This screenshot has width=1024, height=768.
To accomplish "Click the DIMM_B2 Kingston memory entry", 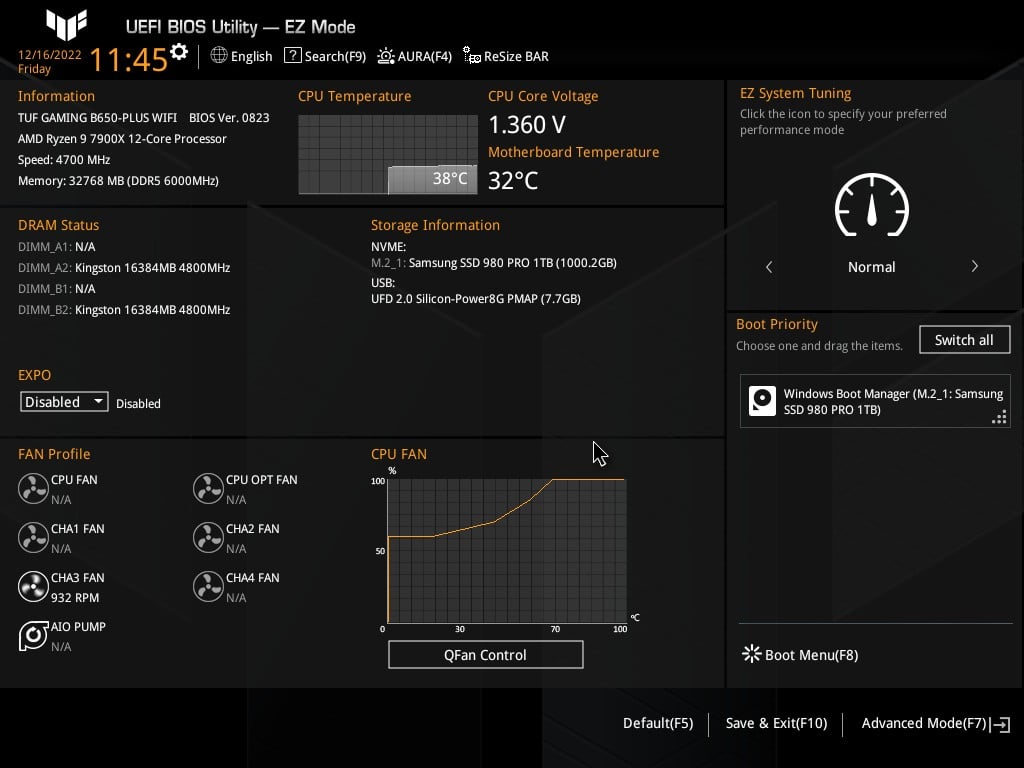I will pyautogui.click(x=124, y=310).
